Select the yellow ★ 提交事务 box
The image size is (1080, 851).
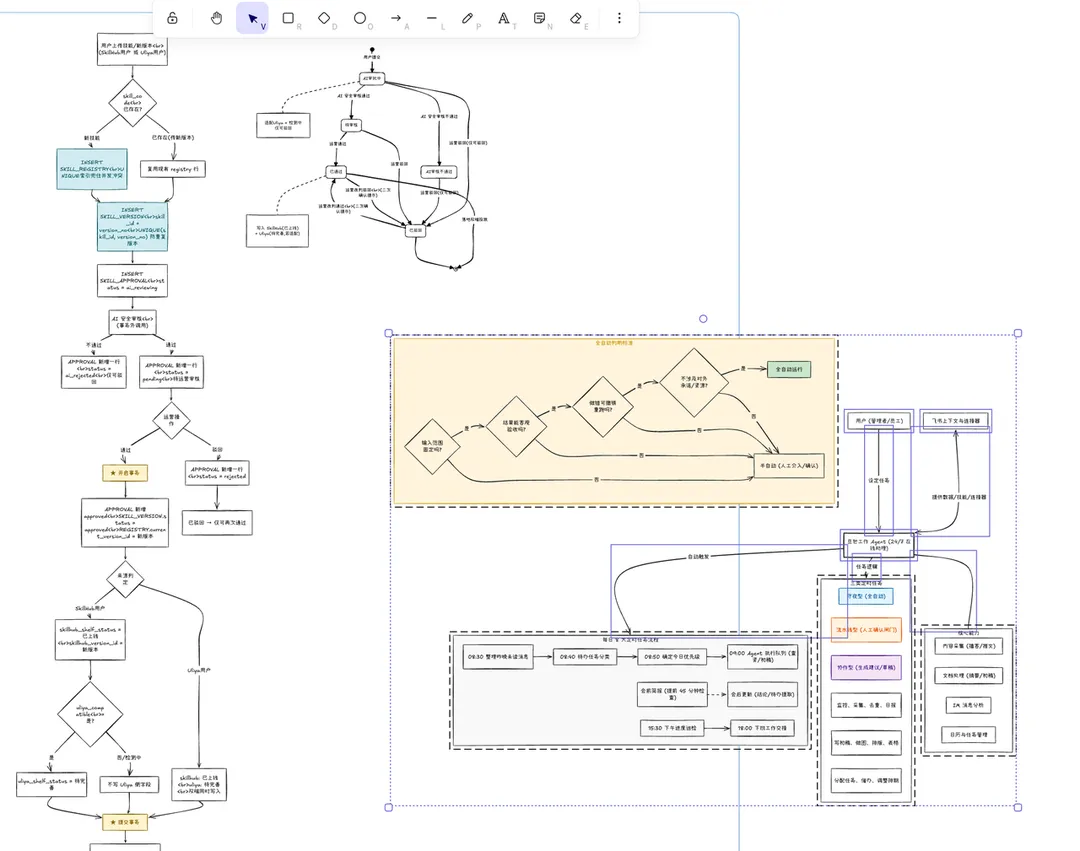(125, 822)
